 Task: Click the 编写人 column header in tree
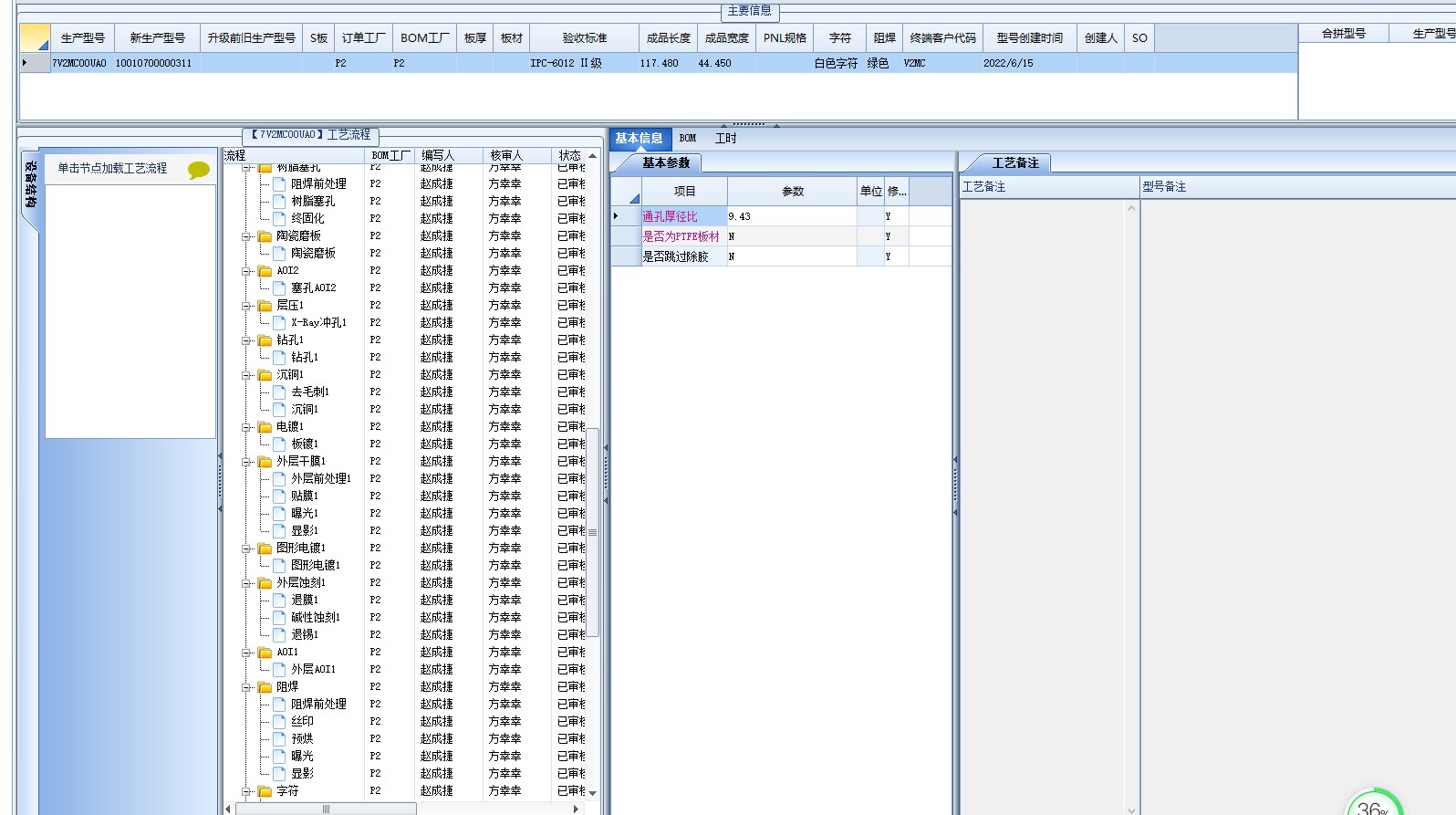[449, 155]
